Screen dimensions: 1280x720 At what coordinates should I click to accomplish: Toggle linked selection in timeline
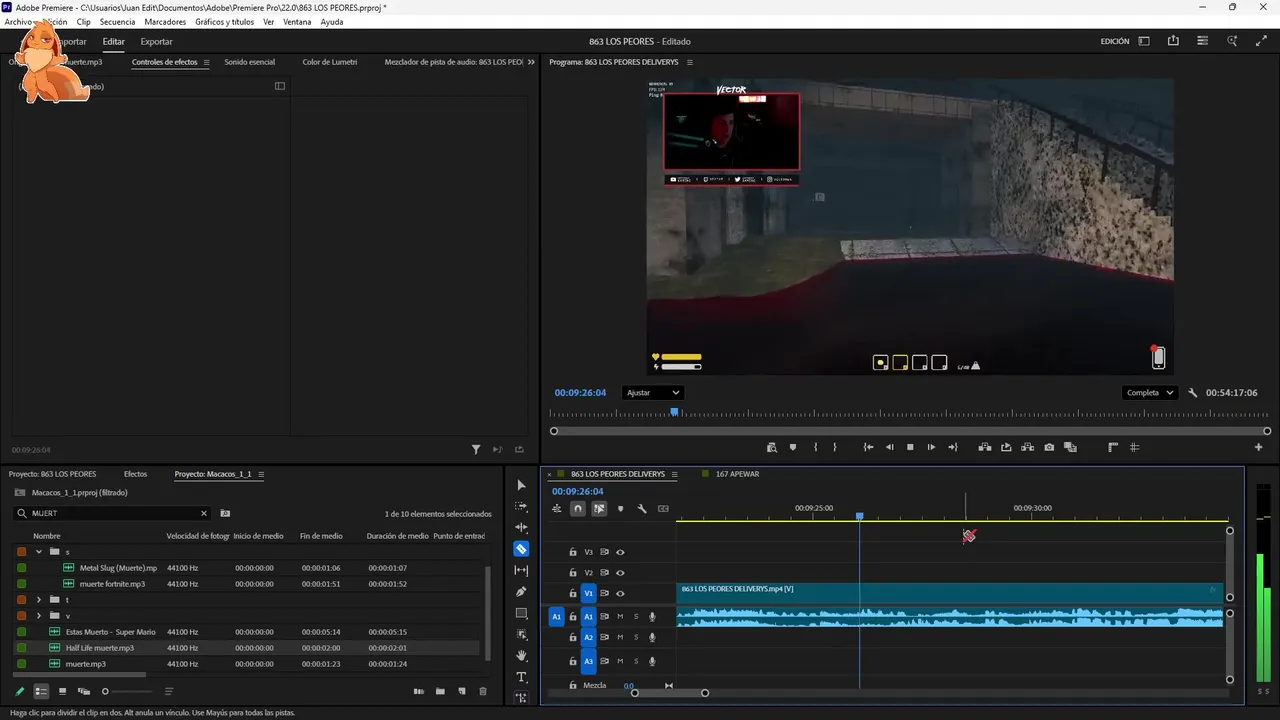599,509
